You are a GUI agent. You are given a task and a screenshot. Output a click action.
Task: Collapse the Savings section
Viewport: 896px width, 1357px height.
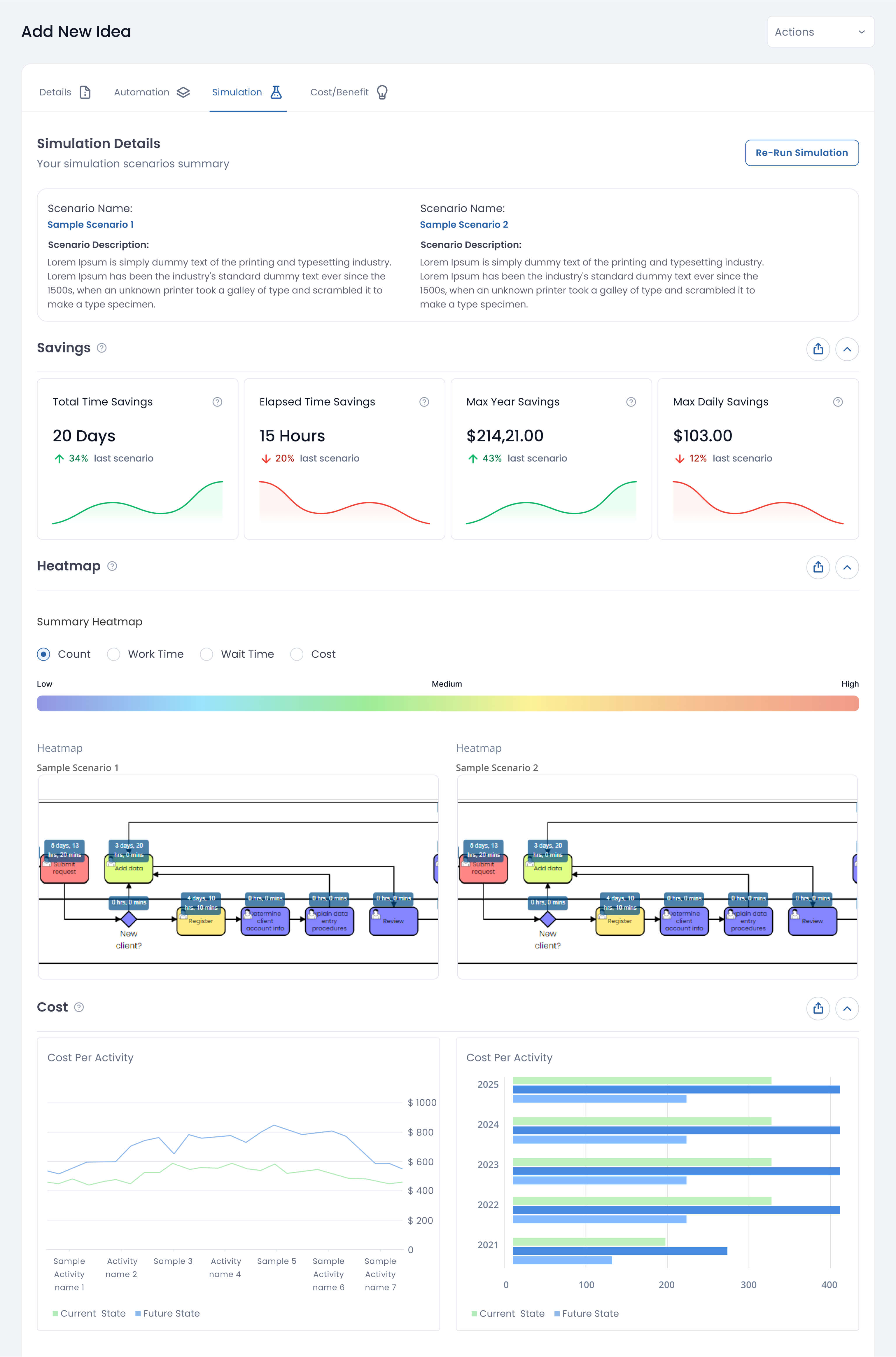coord(847,349)
